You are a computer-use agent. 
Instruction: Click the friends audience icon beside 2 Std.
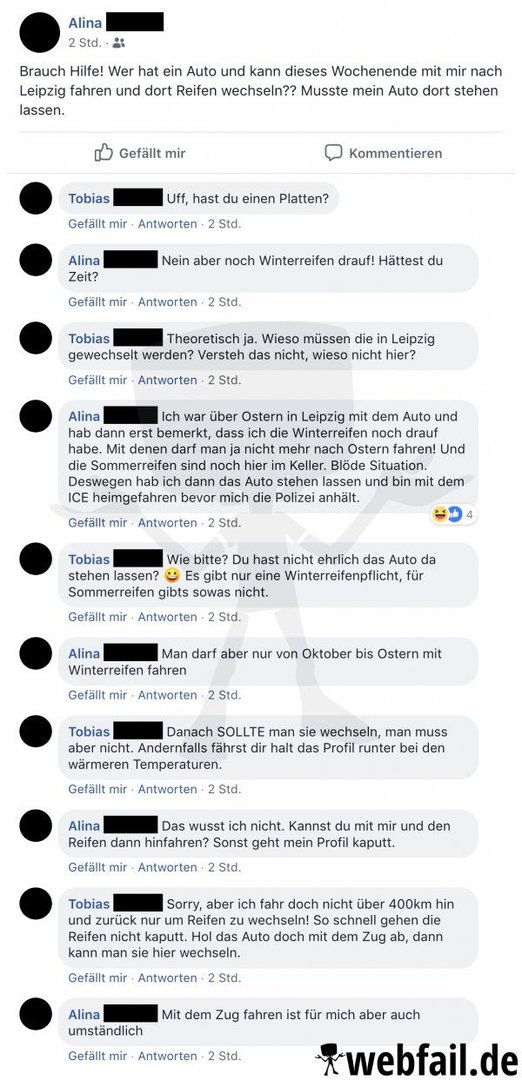pos(118,43)
